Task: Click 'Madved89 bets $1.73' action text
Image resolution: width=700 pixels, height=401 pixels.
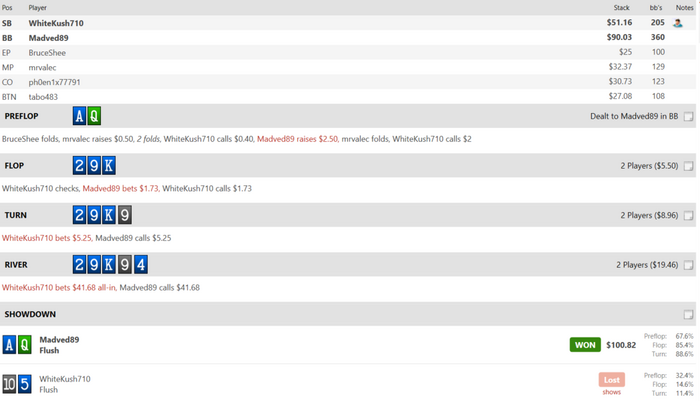Action: (121, 188)
